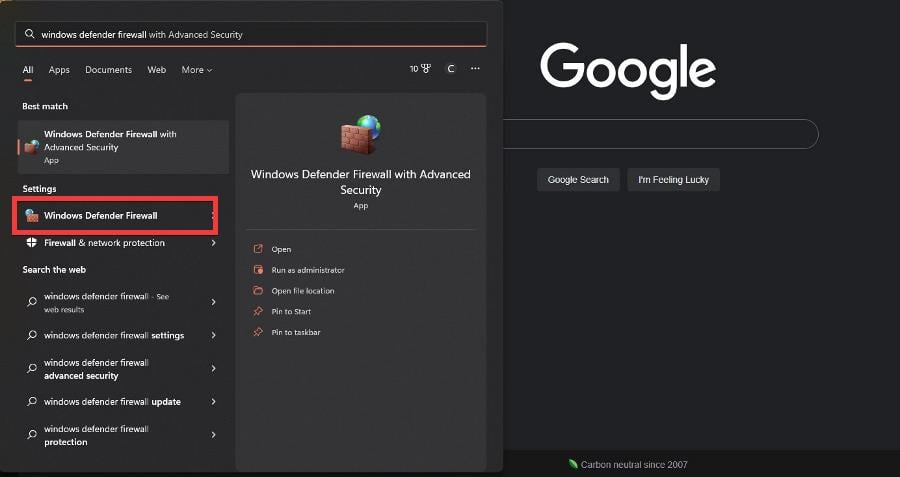This screenshot has height=477, width=900.
Task: Click the Pin to taskbar pin icon
Action: (258, 332)
